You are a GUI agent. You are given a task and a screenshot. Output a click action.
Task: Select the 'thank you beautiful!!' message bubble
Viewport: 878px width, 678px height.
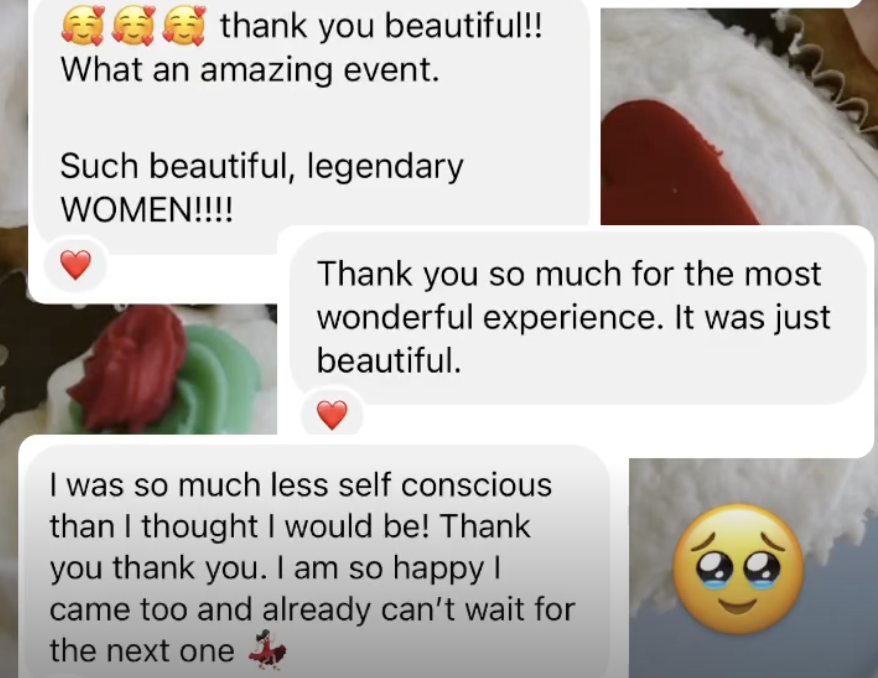[311, 120]
